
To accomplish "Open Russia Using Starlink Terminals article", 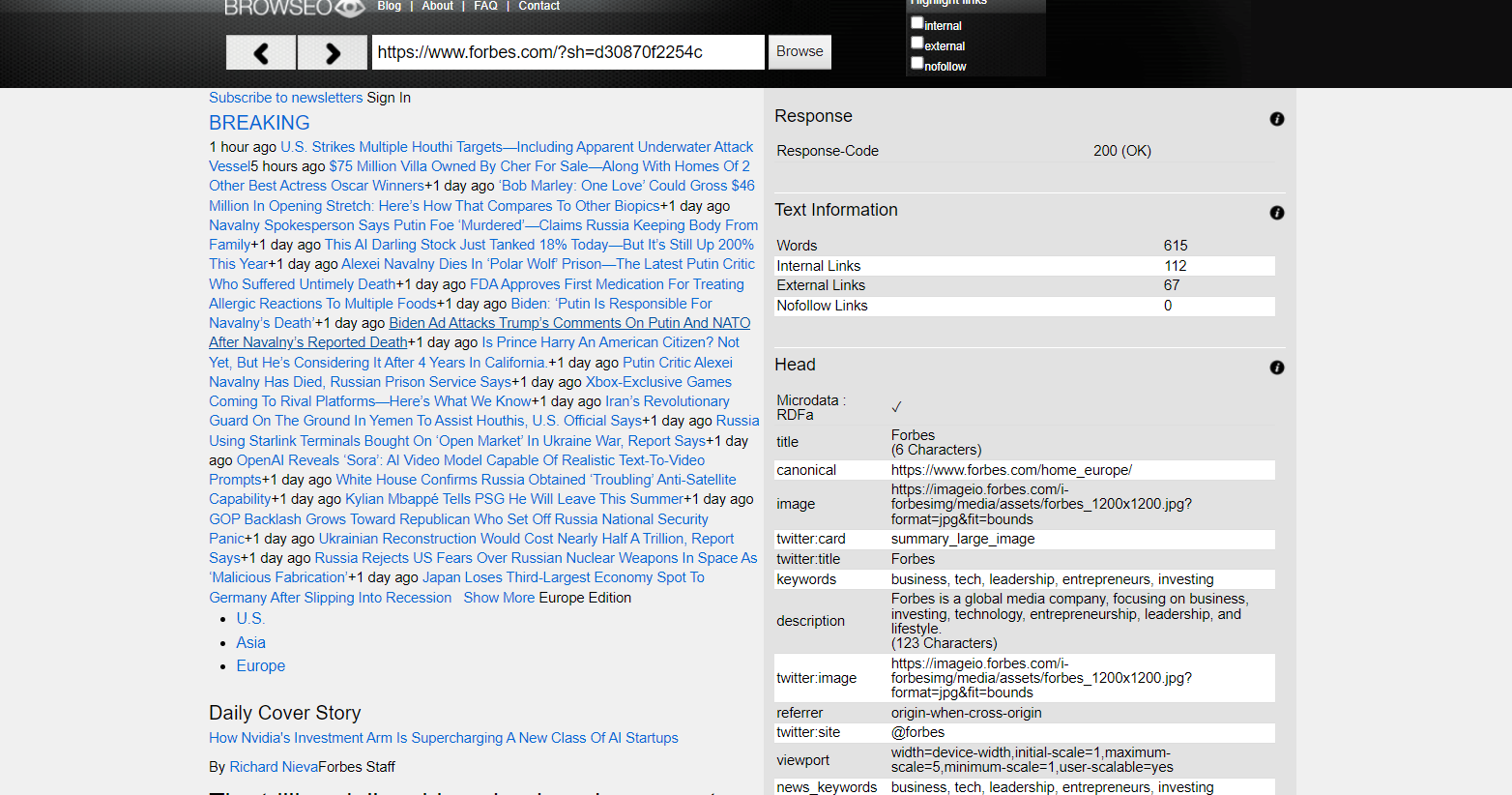I will coord(738,421).
